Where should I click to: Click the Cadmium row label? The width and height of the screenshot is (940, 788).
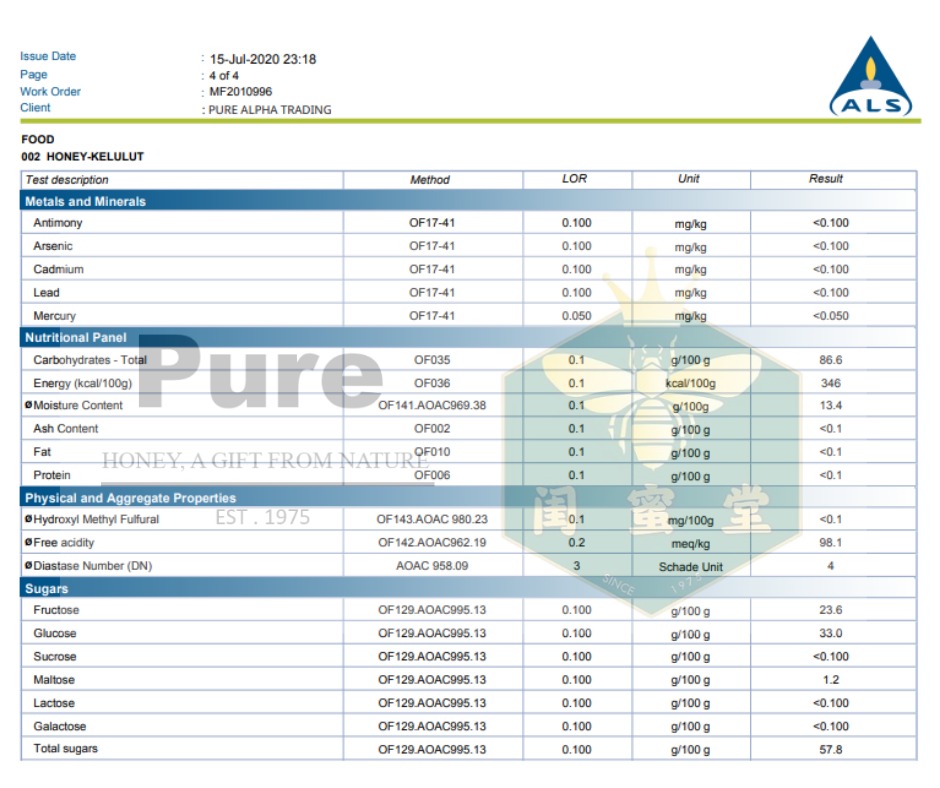click(x=58, y=269)
